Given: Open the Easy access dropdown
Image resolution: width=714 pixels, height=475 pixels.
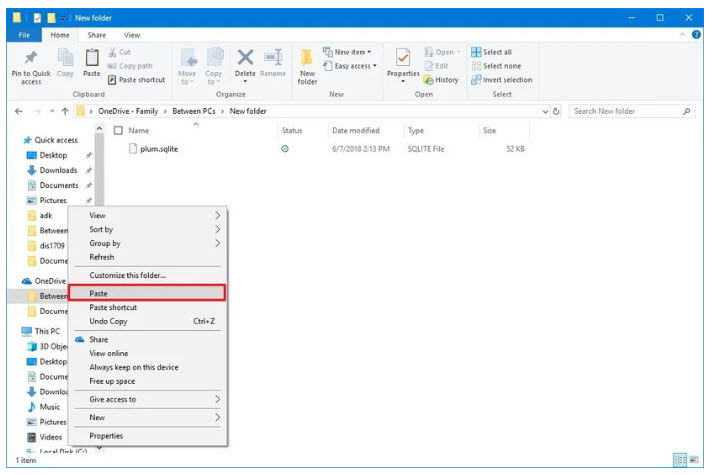Looking at the screenshot, I should 355,66.
